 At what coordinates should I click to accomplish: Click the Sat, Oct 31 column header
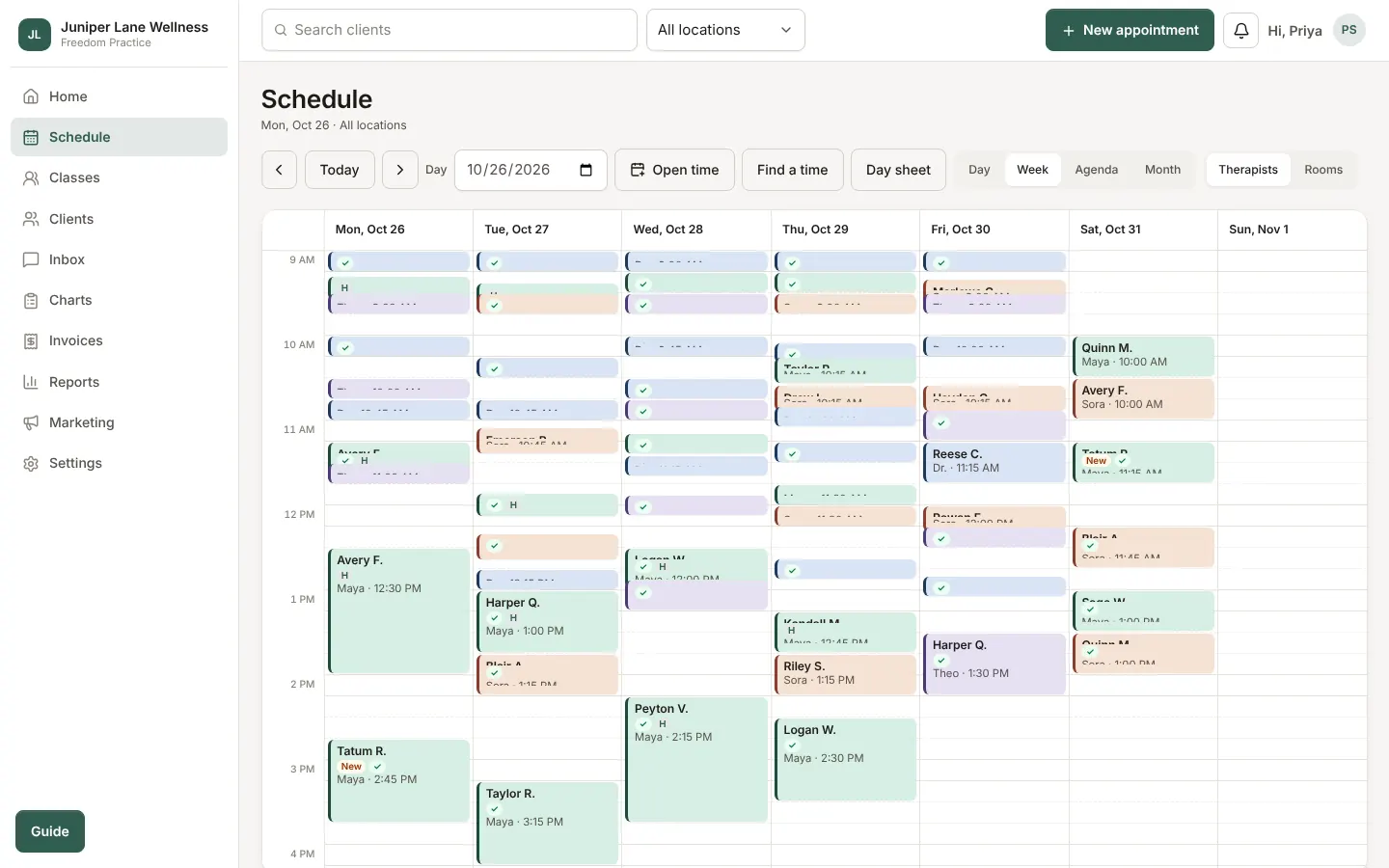tap(1143, 230)
